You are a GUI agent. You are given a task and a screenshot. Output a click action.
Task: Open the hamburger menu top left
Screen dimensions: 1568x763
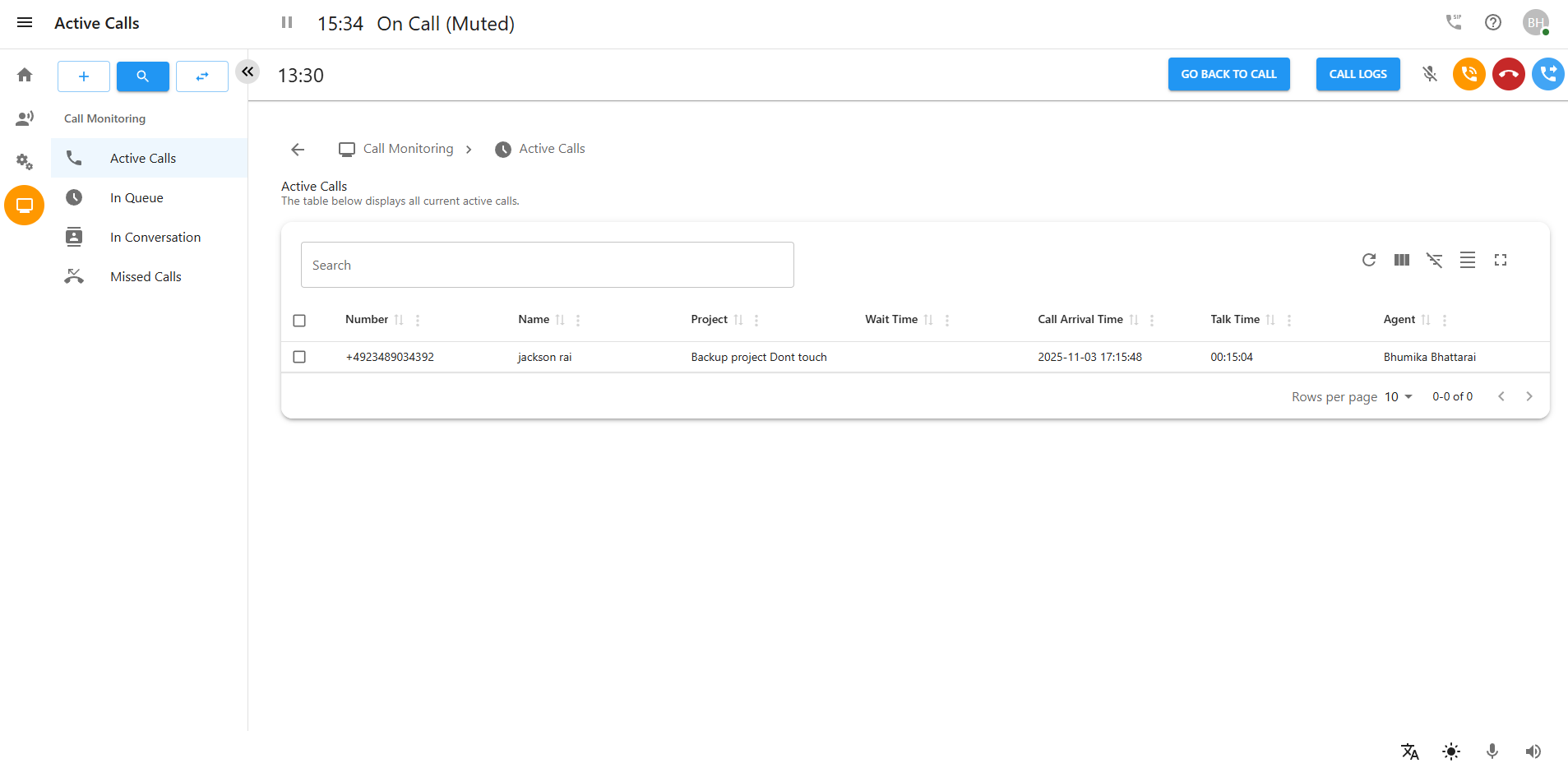pos(24,22)
